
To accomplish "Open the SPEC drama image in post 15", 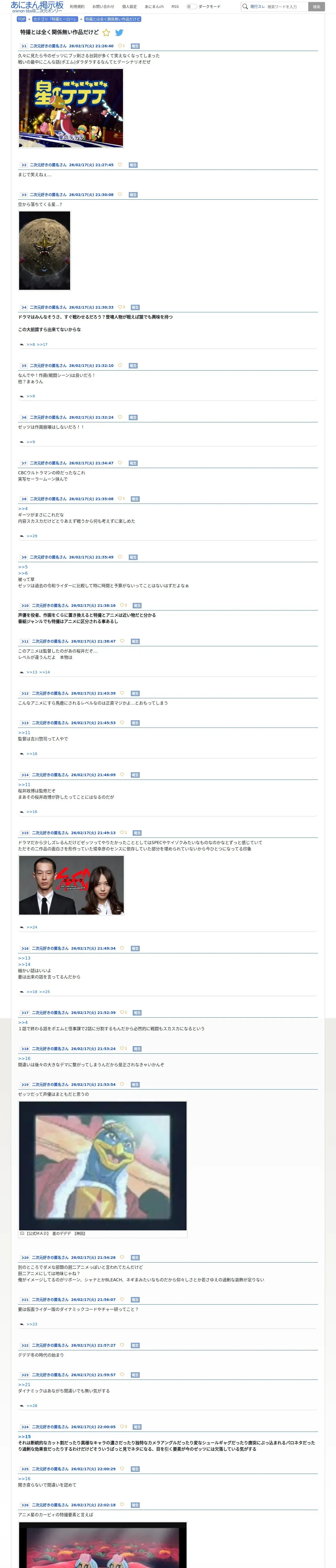I will [x=71, y=885].
